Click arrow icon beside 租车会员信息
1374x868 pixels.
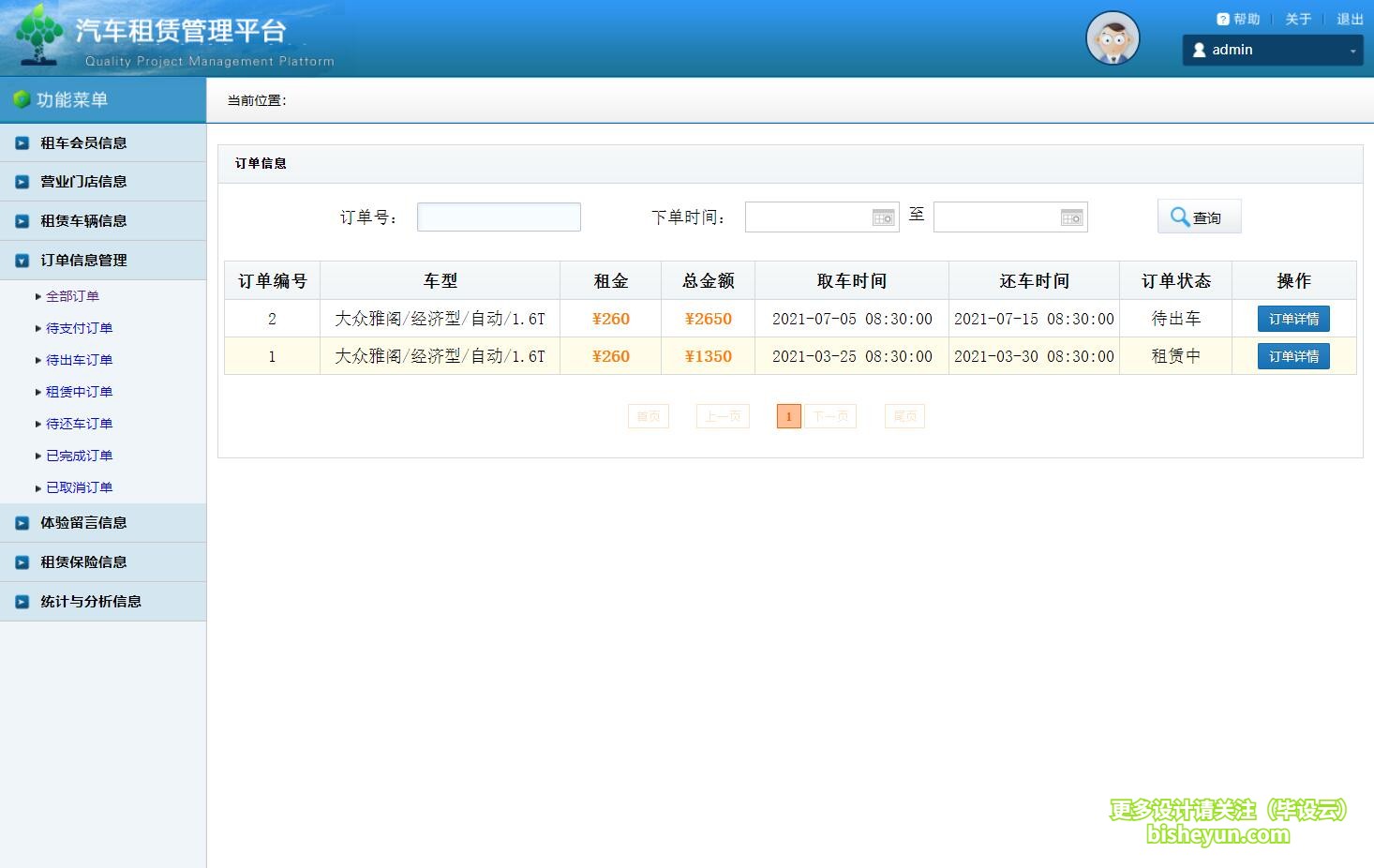22,143
